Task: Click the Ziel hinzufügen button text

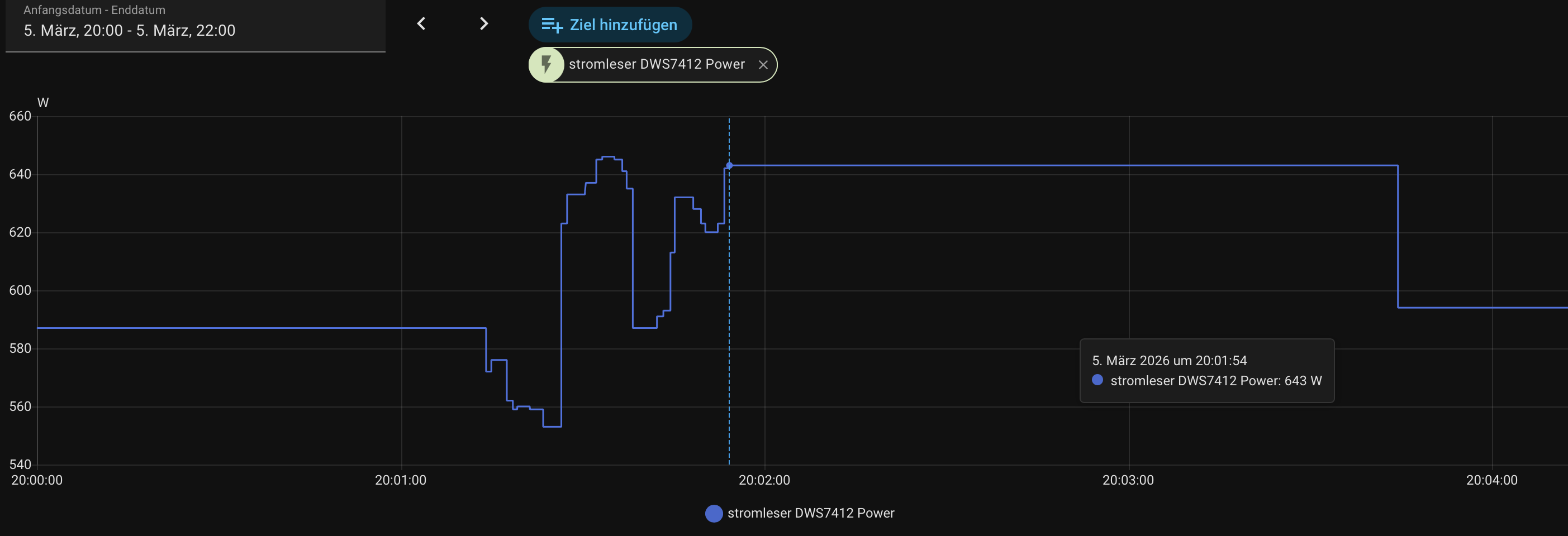Action: (623, 25)
